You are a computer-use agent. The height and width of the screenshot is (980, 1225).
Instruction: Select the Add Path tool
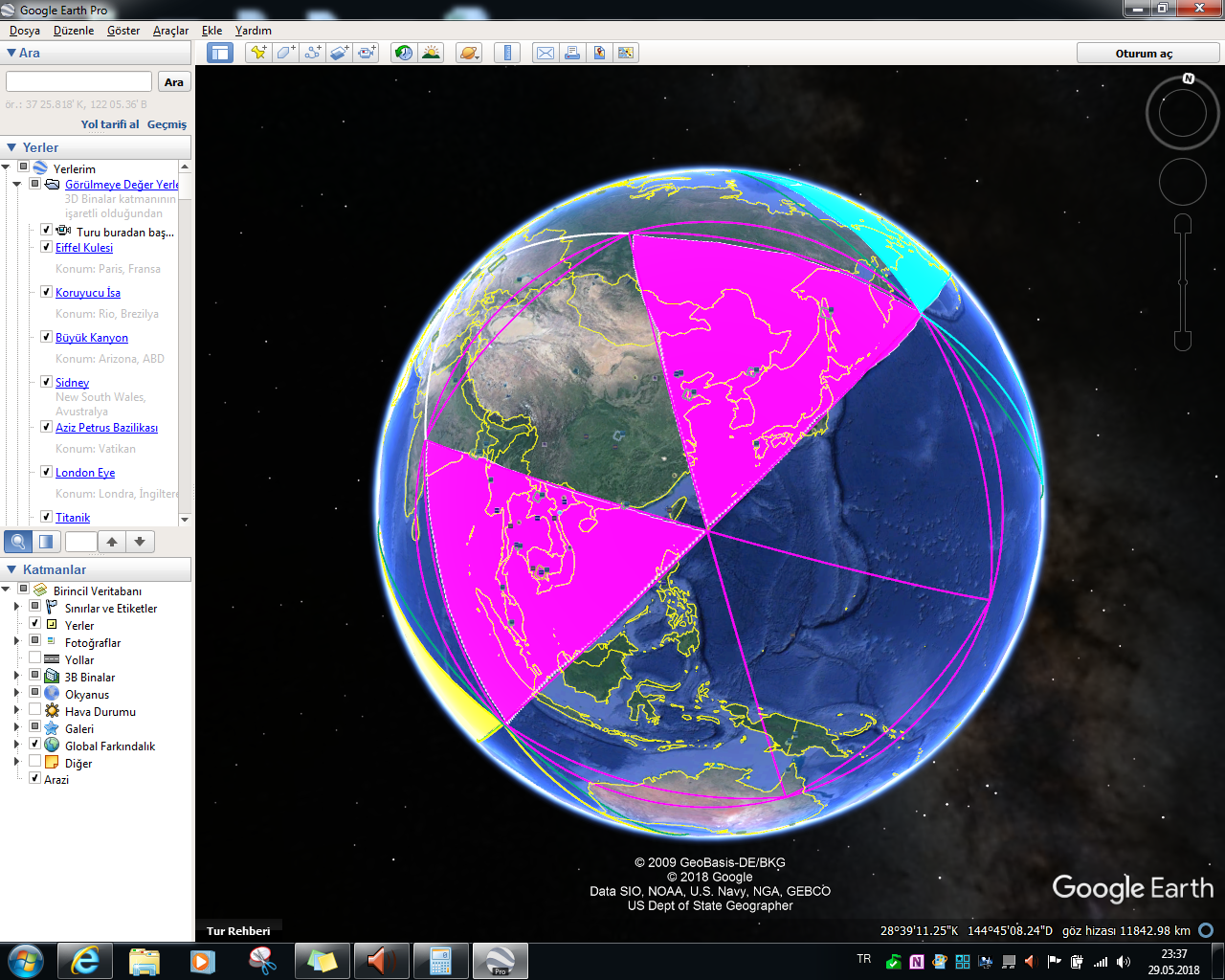click(313, 53)
